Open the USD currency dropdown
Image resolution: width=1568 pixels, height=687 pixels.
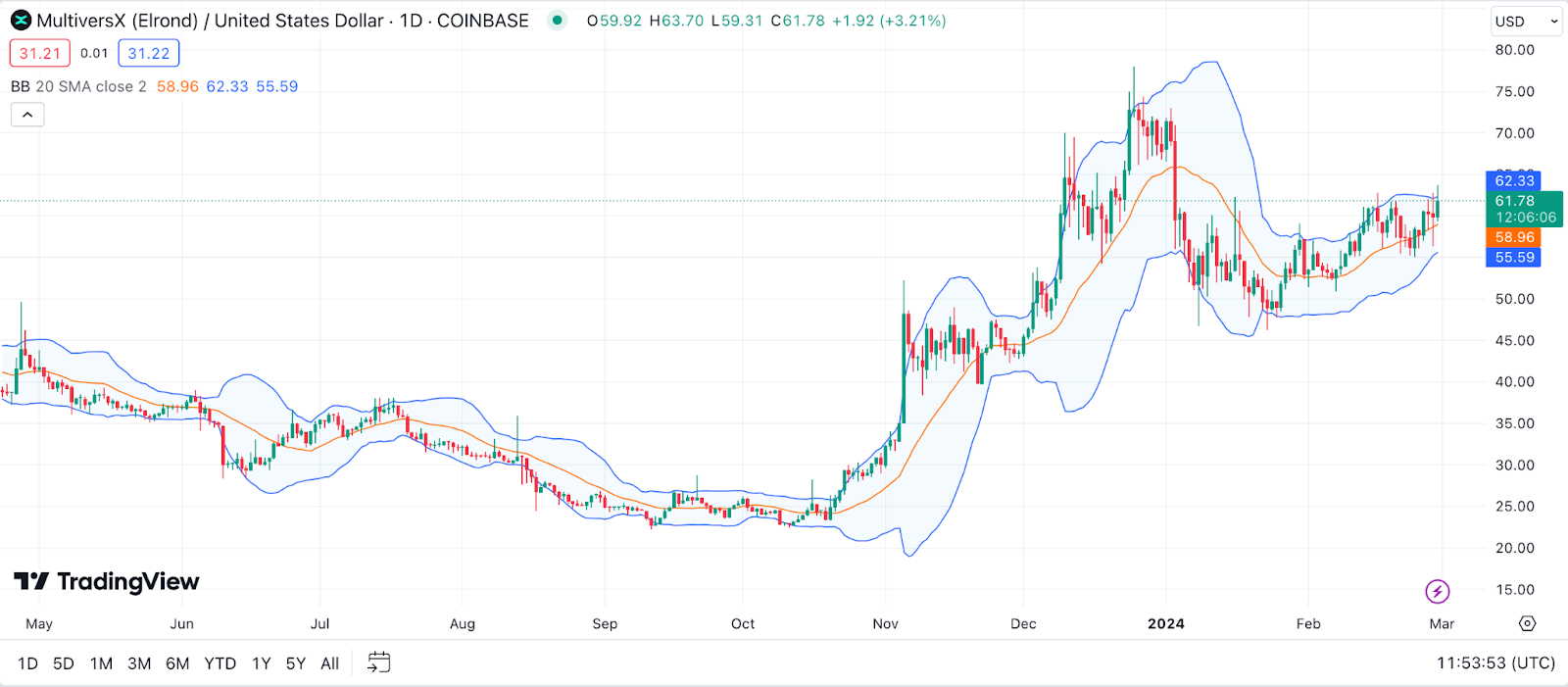1526,21
